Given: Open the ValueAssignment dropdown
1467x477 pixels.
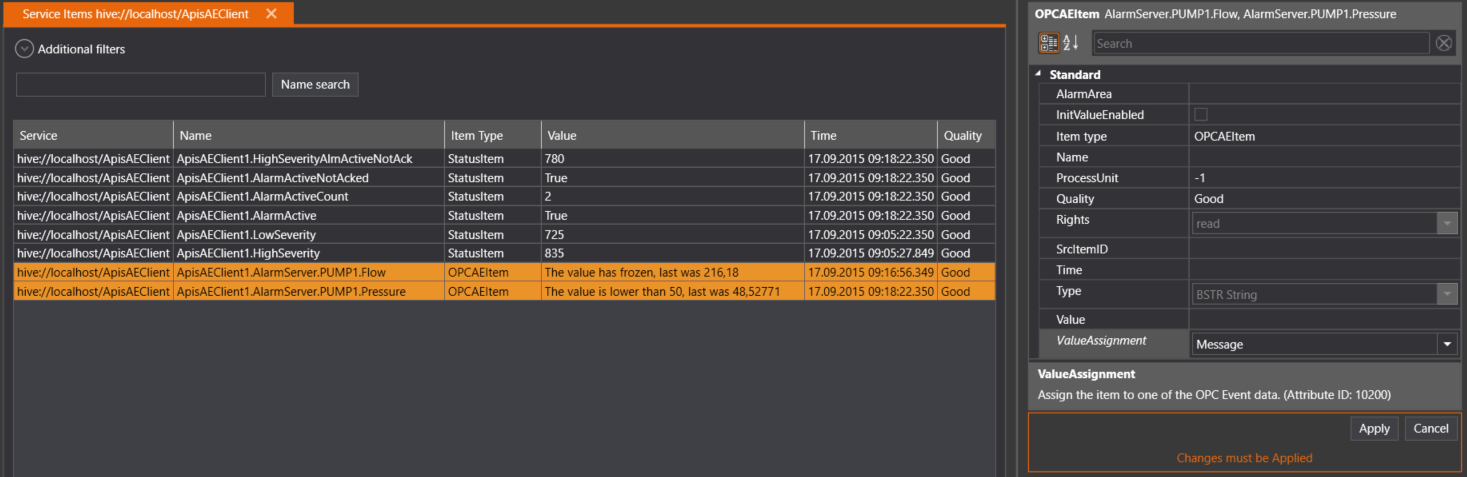Looking at the screenshot, I should 1446,344.
